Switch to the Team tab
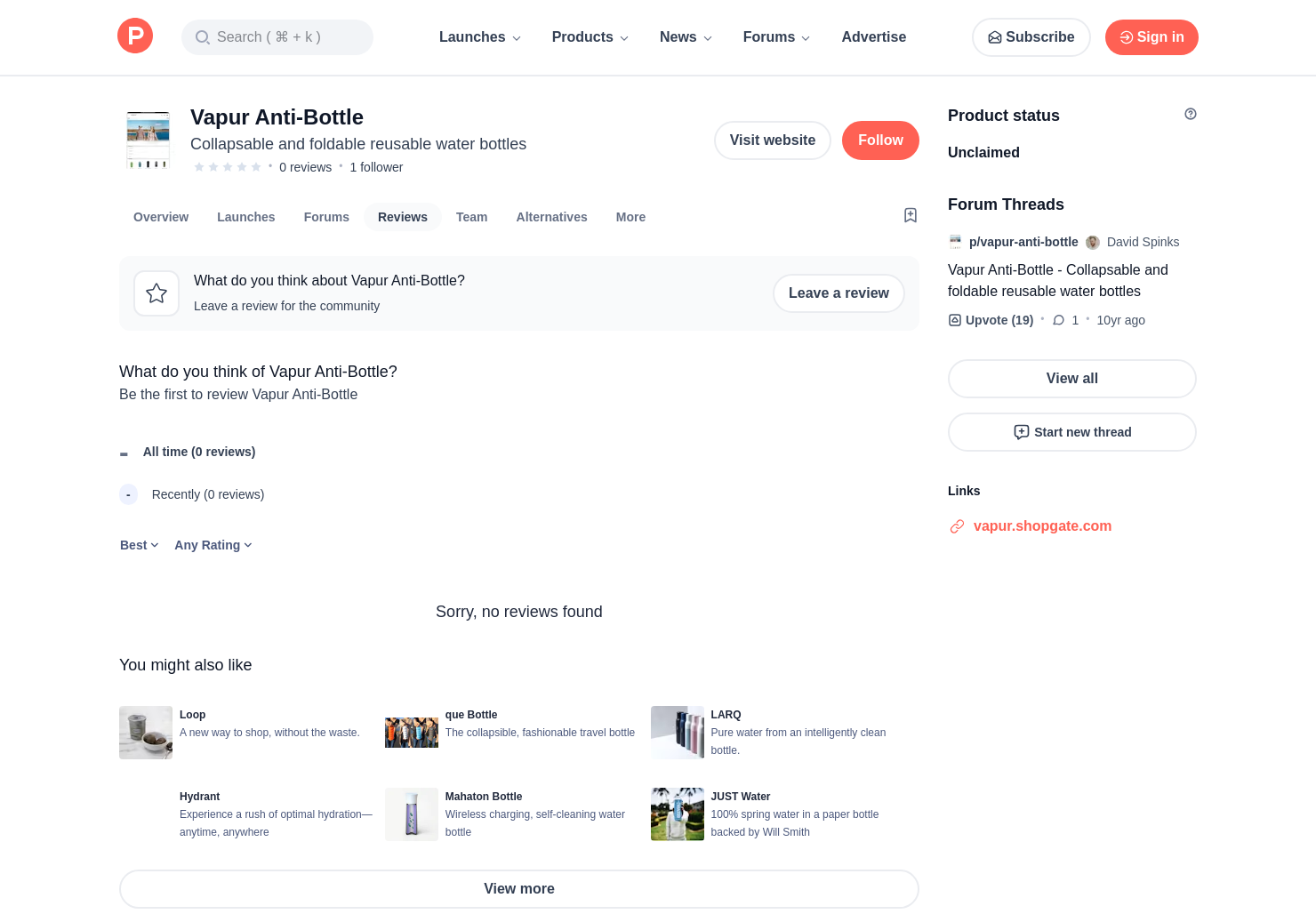The height and width of the screenshot is (922, 1316). click(x=472, y=217)
